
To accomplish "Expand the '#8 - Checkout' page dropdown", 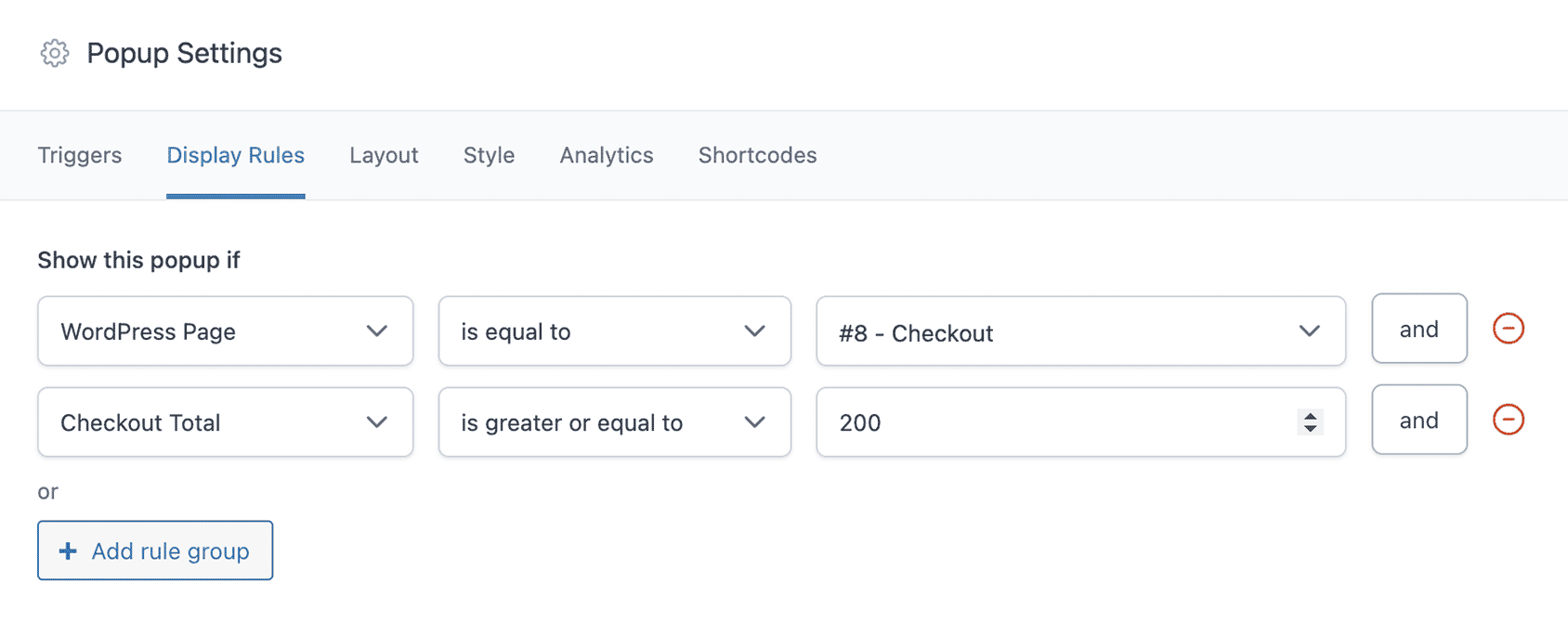I will click(x=1081, y=330).
